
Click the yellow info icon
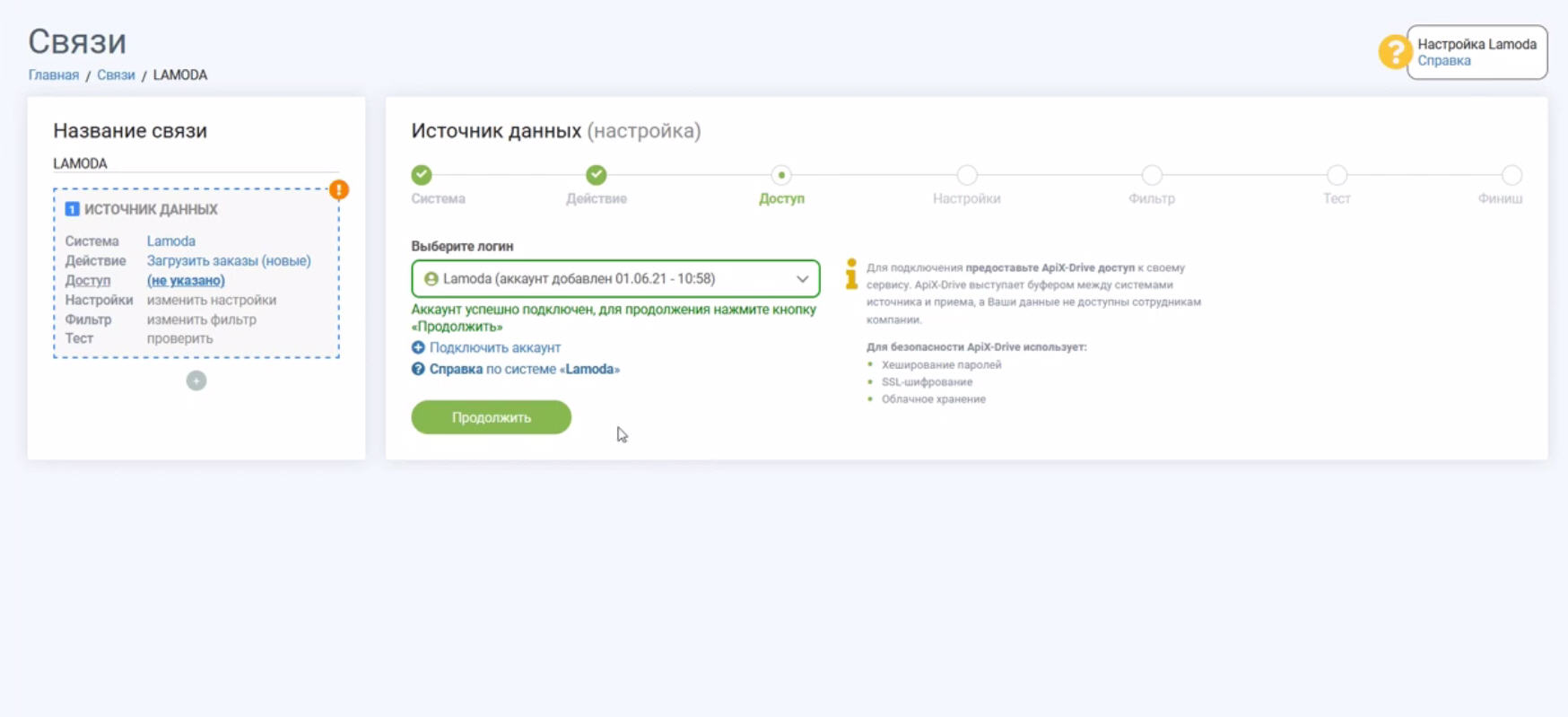tap(851, 275)
